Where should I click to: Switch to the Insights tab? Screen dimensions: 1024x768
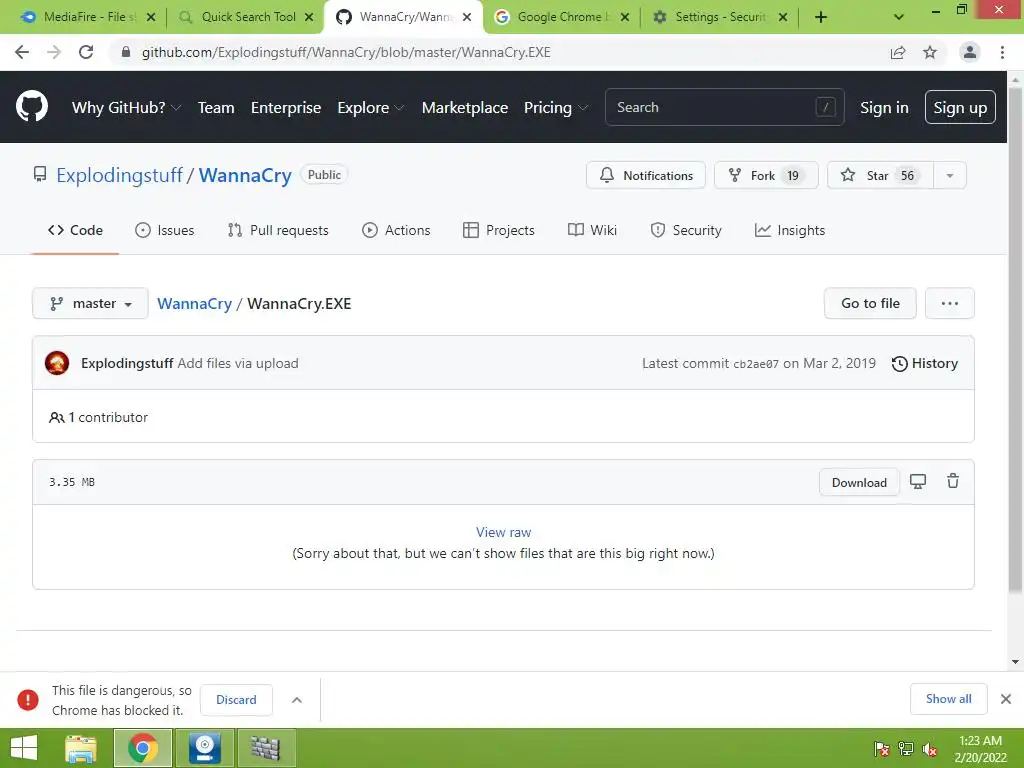(x=790, y=231)
